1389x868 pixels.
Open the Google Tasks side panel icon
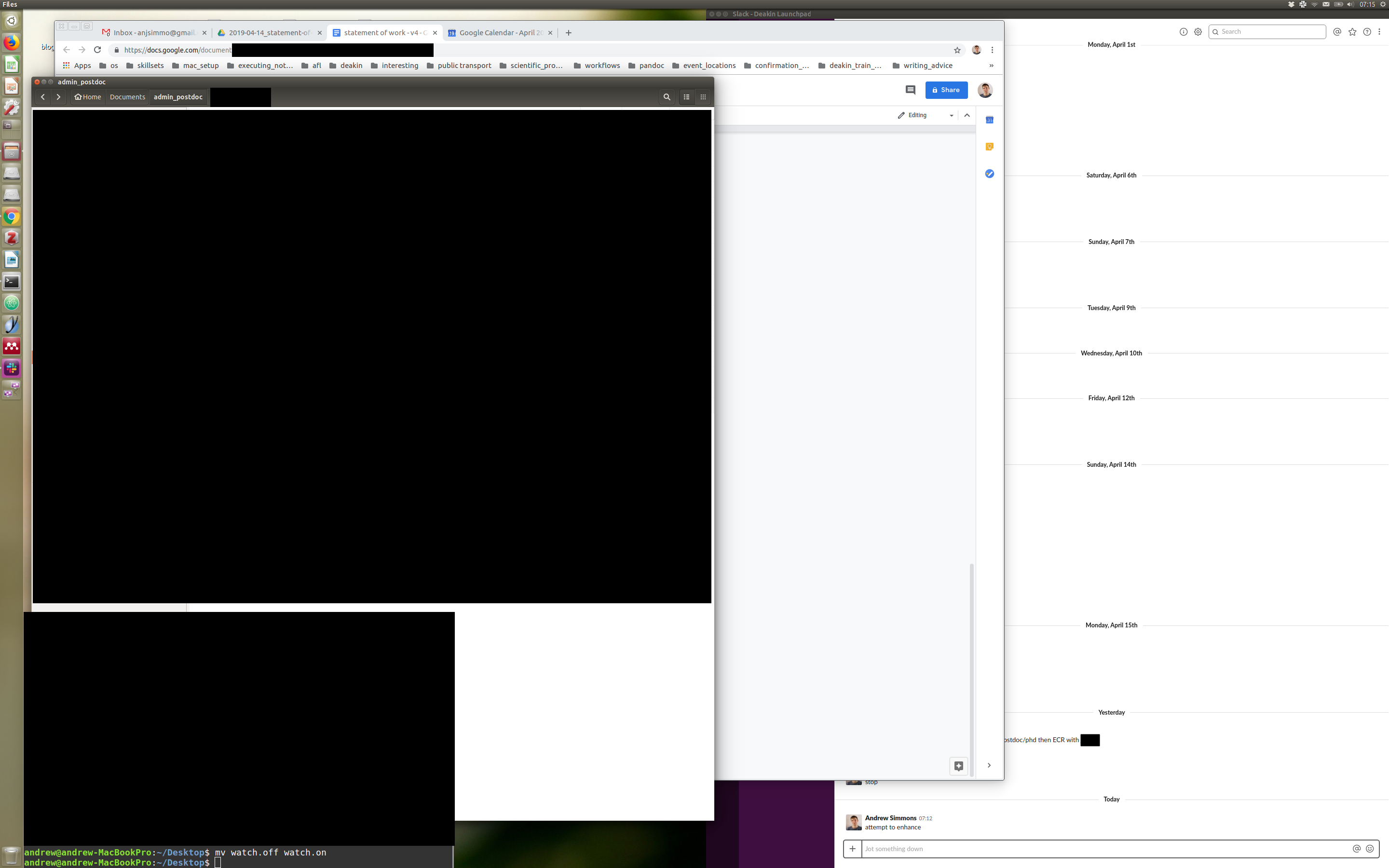pos(989,174)
